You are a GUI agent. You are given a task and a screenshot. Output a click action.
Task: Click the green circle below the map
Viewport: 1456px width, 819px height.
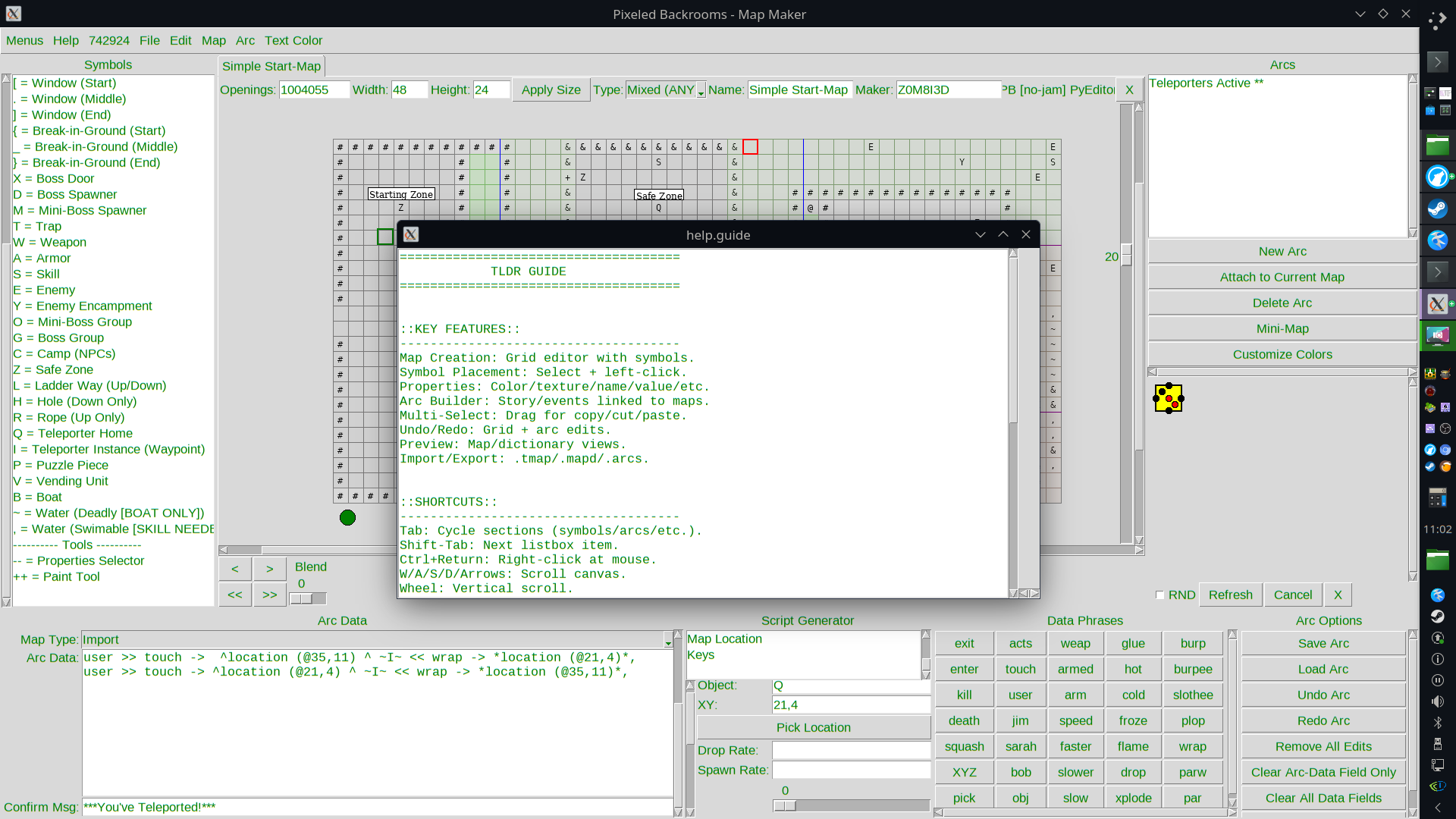click(347, 517)
